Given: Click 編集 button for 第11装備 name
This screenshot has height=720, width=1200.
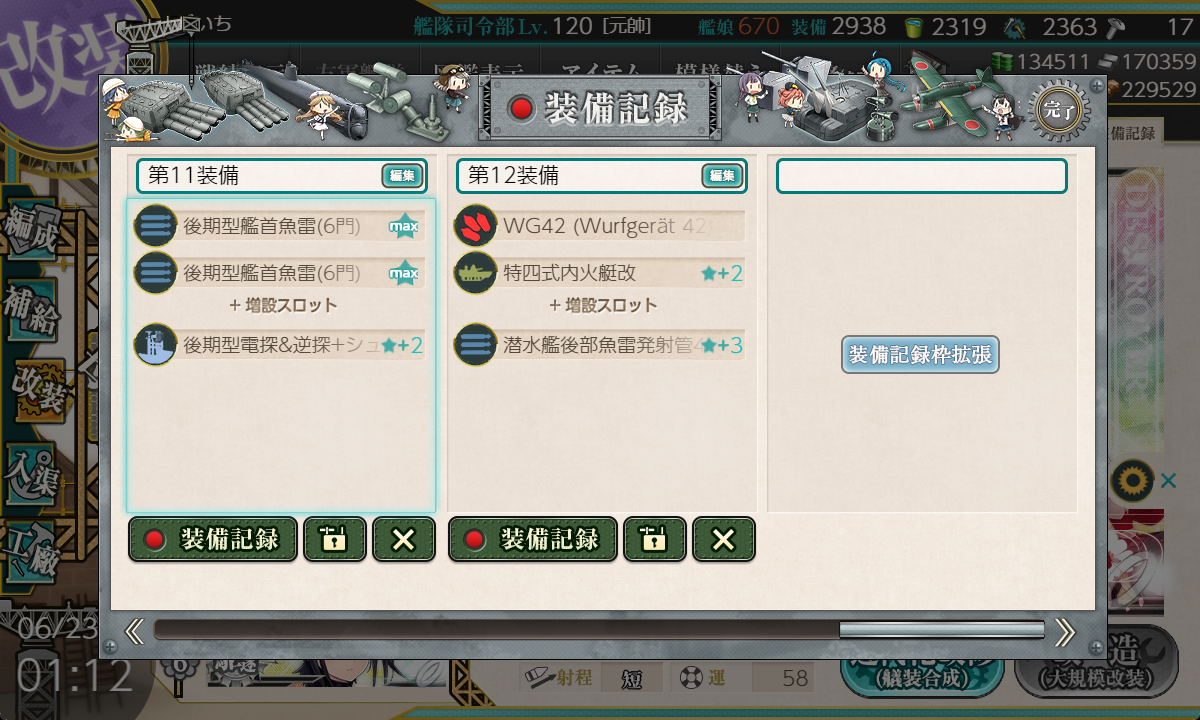Looking at the screenshot, I should (402, 176).
